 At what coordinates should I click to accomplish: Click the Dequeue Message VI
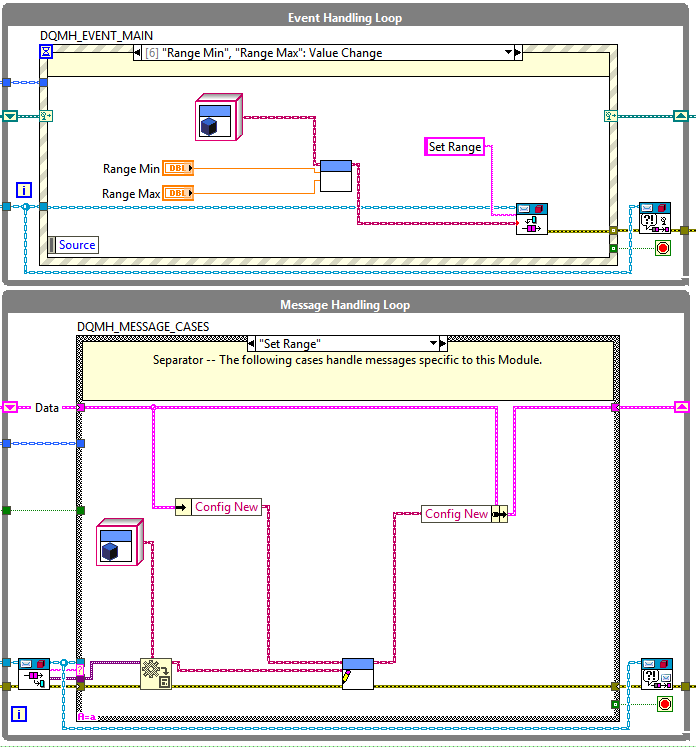pyautogui.click(x=34, y=674)
